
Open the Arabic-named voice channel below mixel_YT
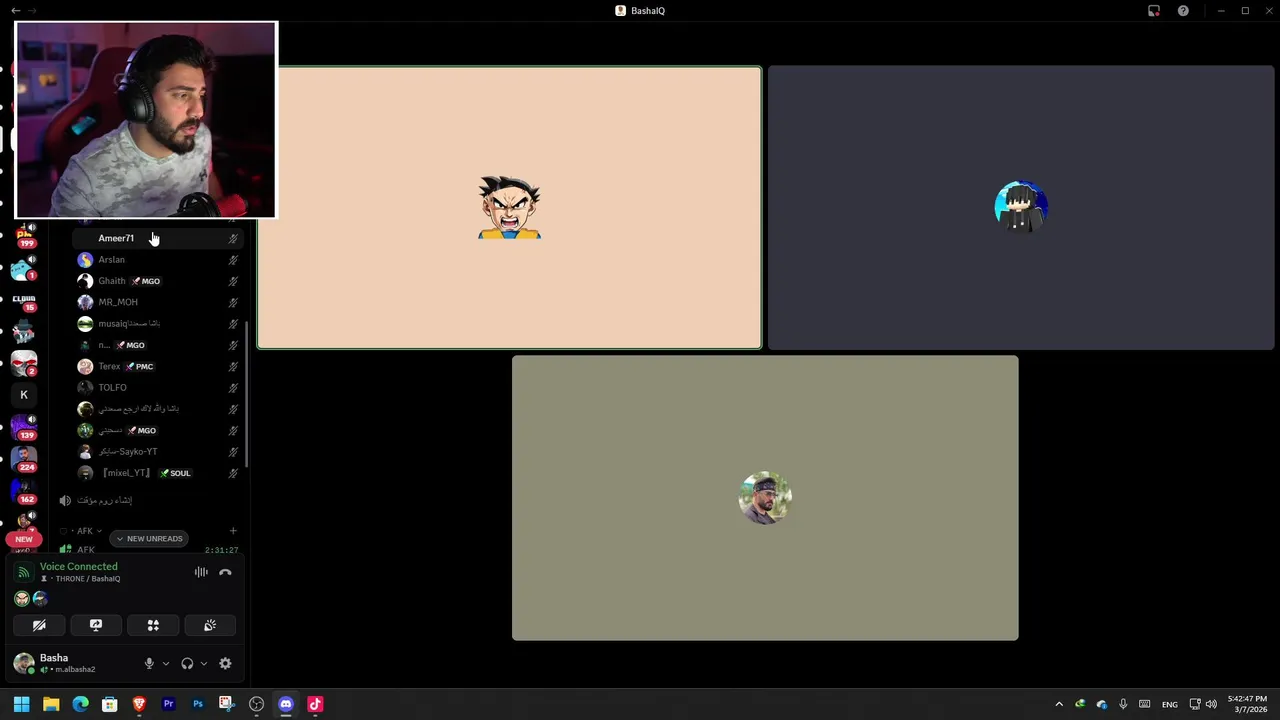[x=105, y=500]
